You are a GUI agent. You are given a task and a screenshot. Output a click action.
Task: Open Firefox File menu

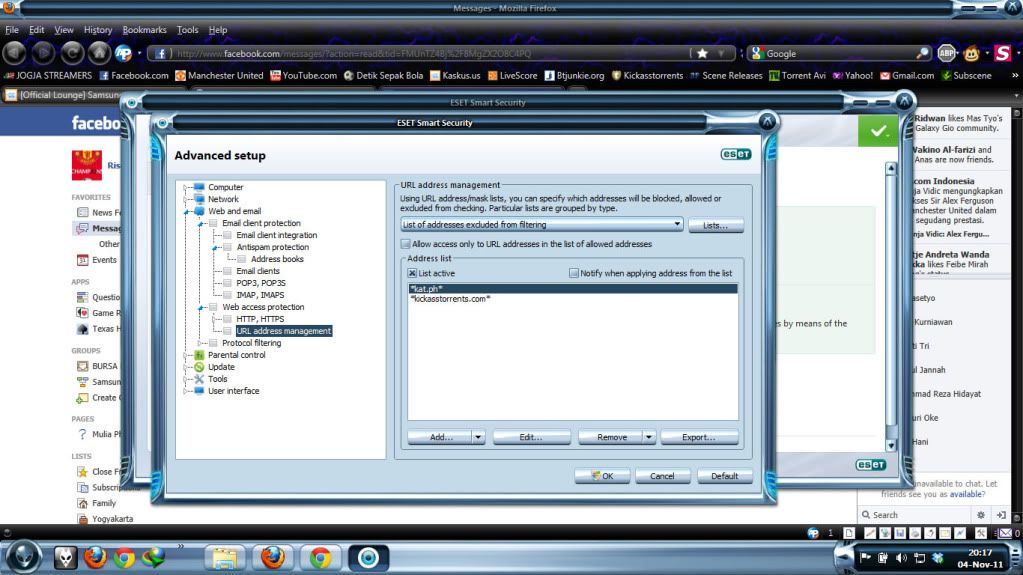click(12, 30)
